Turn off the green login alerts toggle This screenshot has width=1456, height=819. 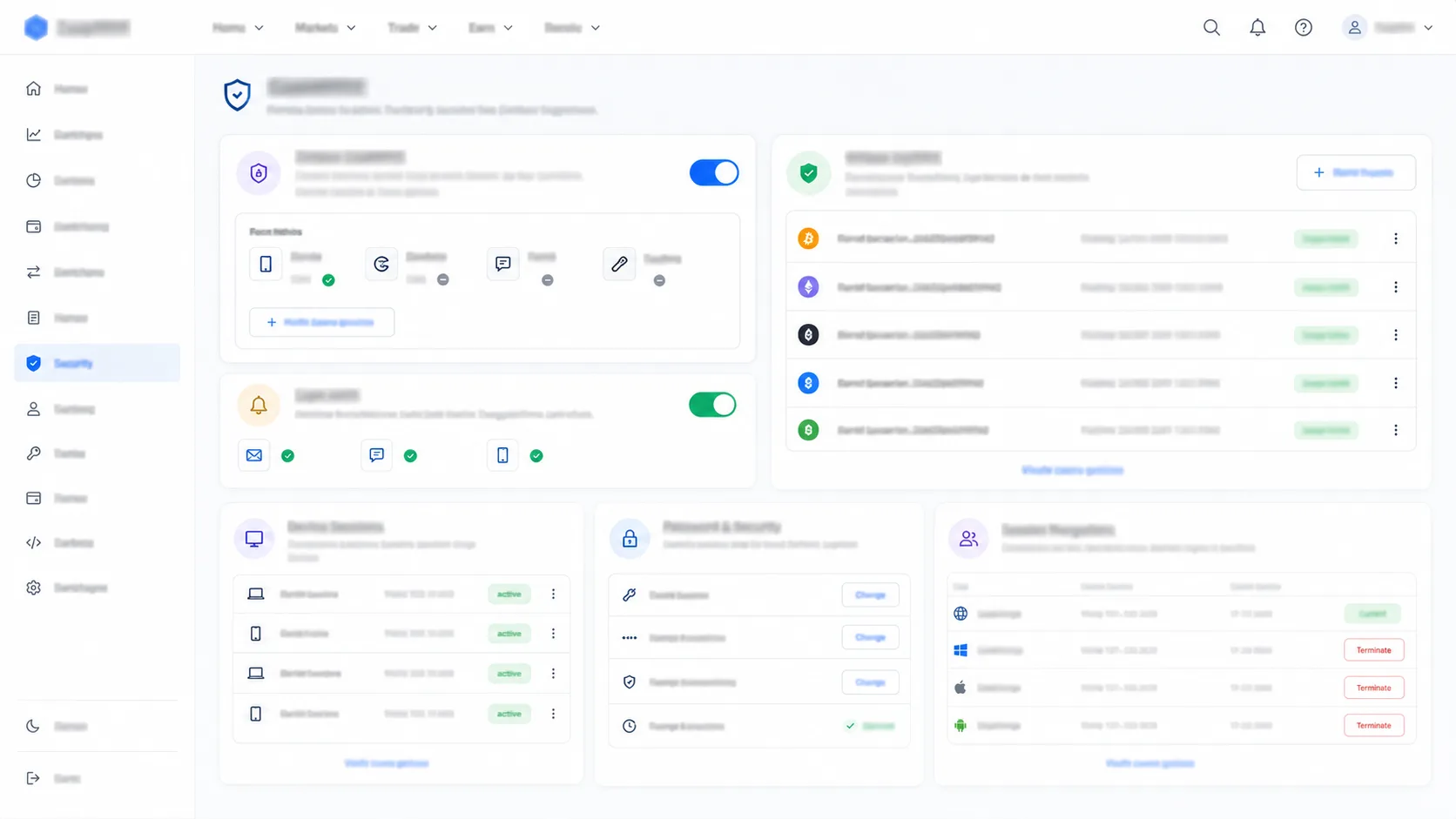click(712, 405)
